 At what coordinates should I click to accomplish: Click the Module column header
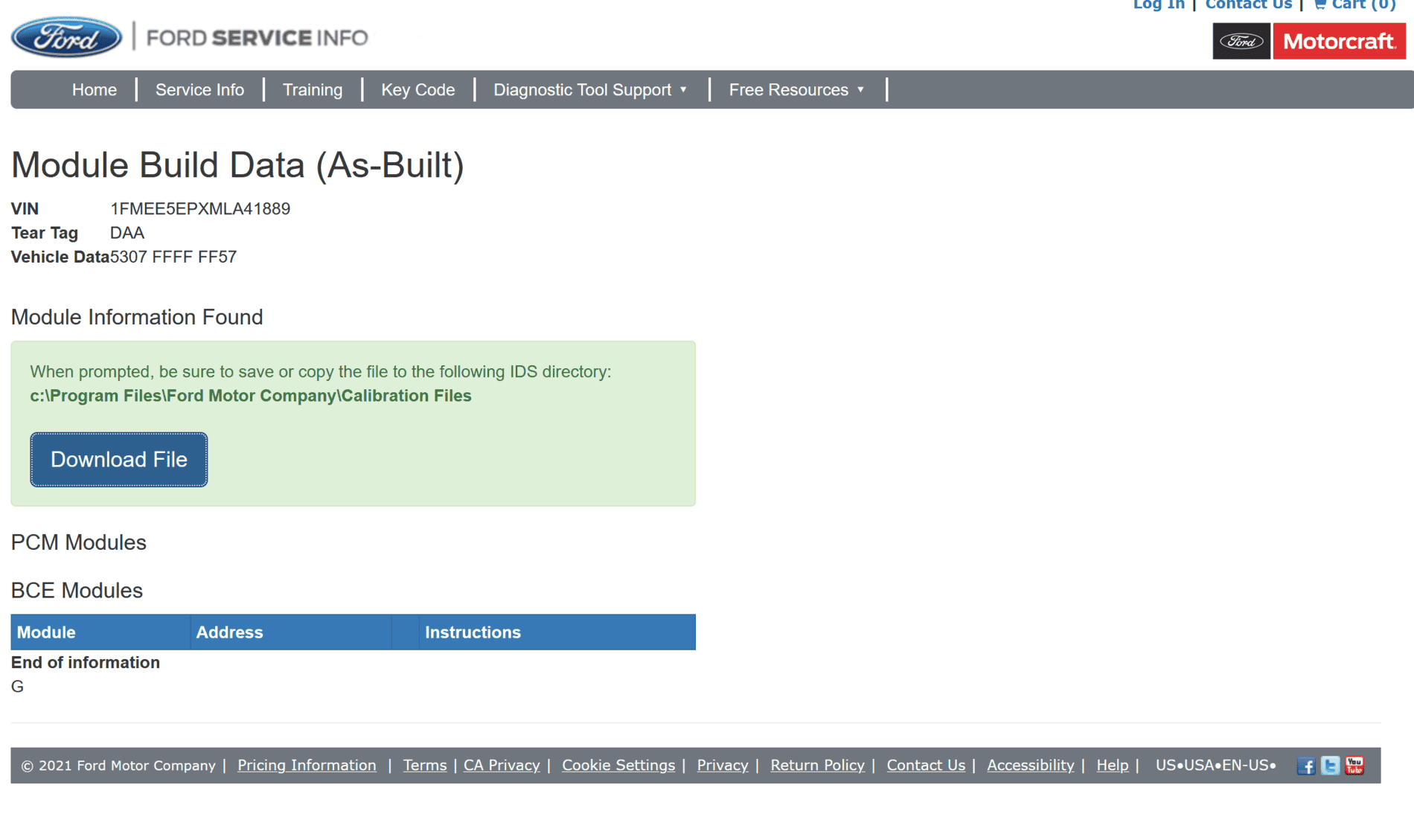click(100, 632)
